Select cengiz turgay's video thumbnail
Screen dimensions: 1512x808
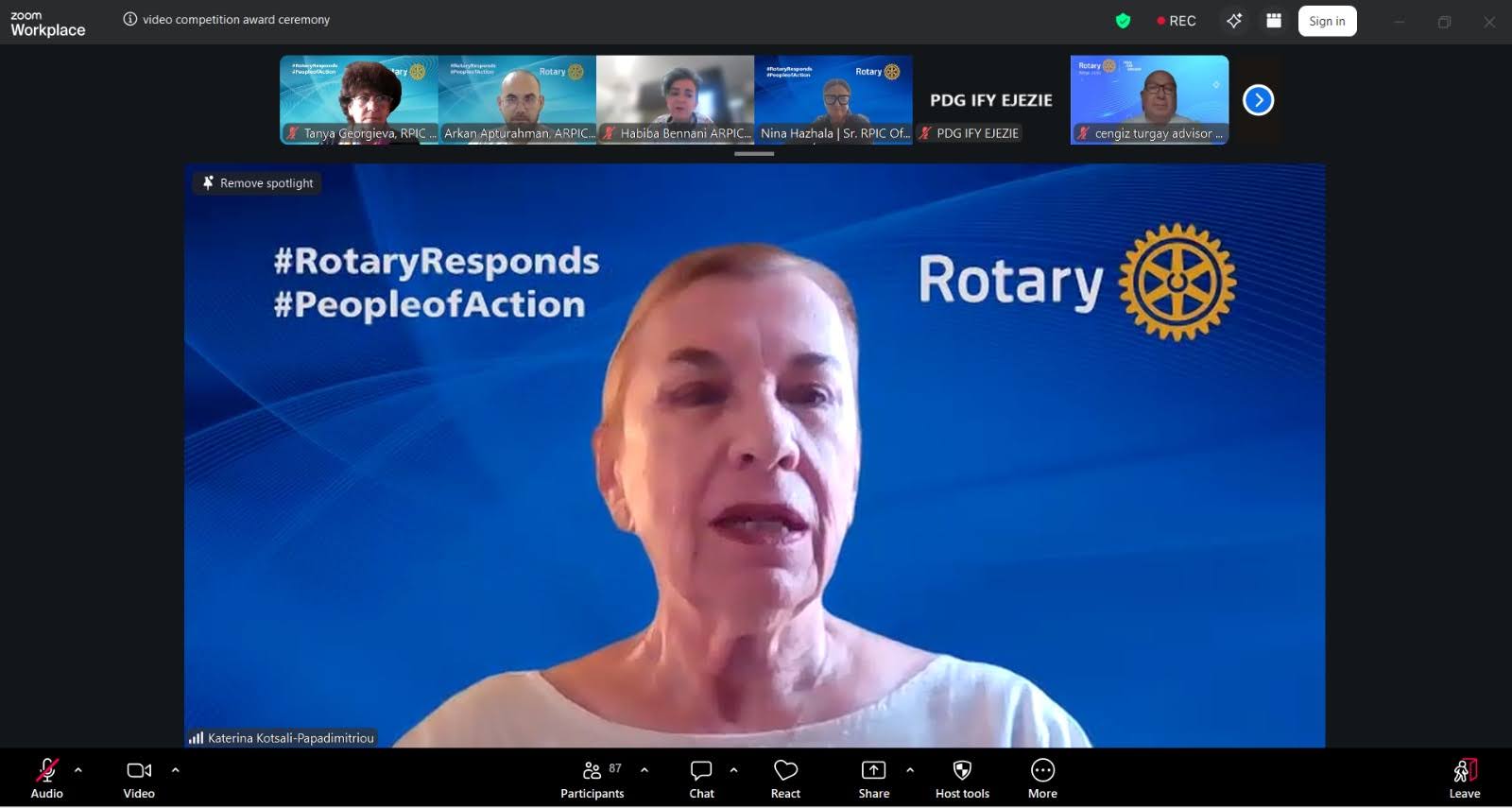1149,99
